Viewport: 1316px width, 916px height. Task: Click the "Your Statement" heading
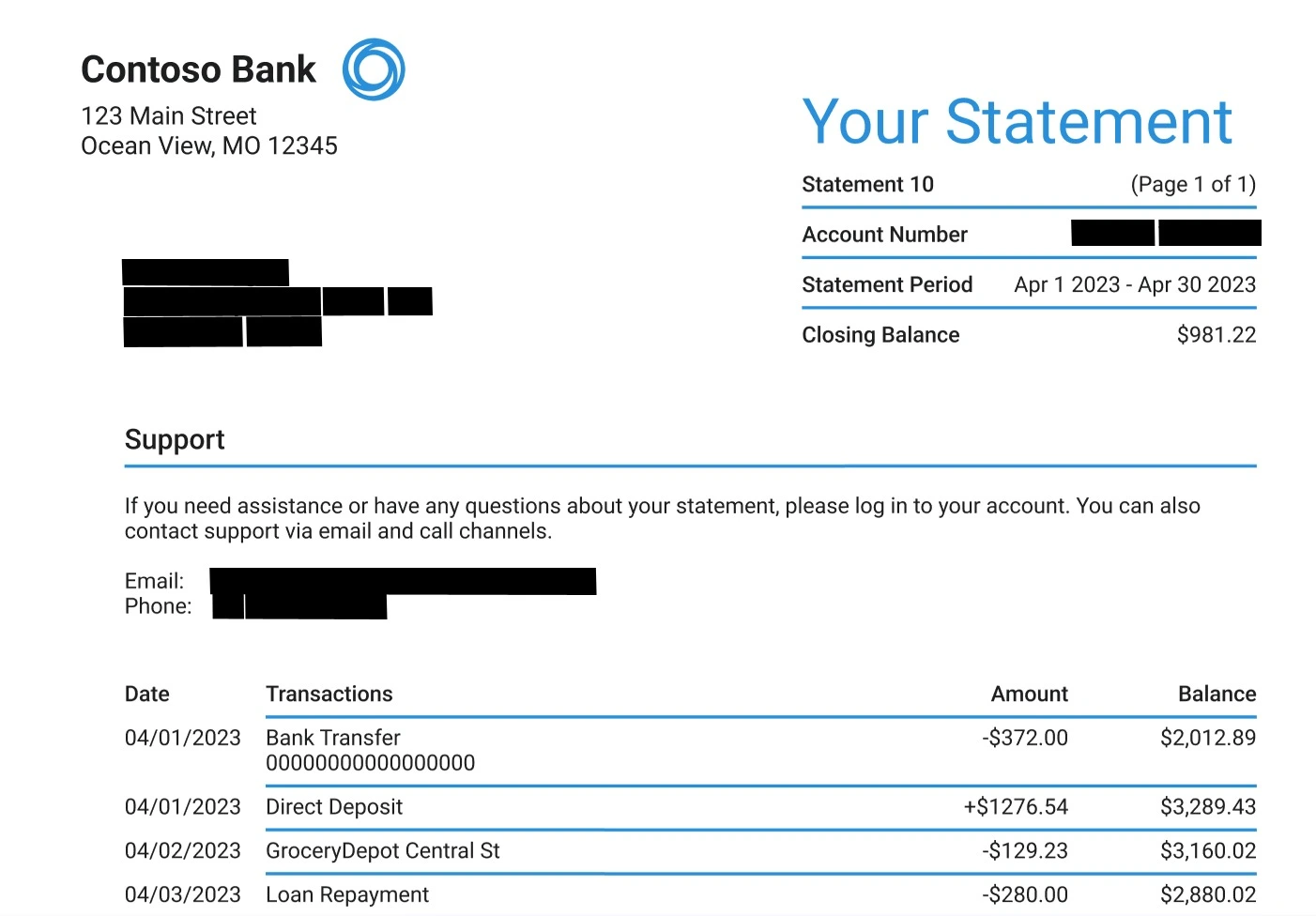[1017, 122]
